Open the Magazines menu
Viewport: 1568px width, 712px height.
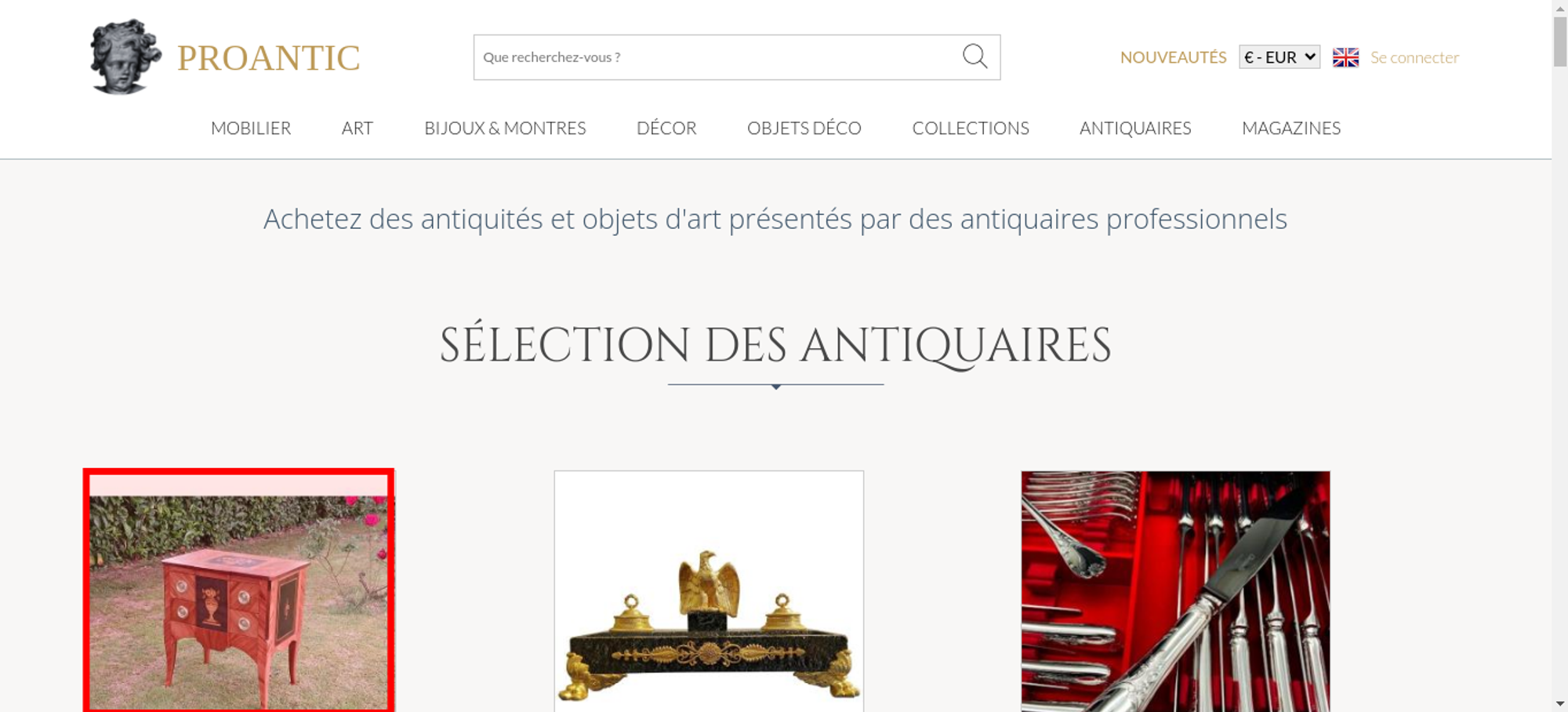1291,128
